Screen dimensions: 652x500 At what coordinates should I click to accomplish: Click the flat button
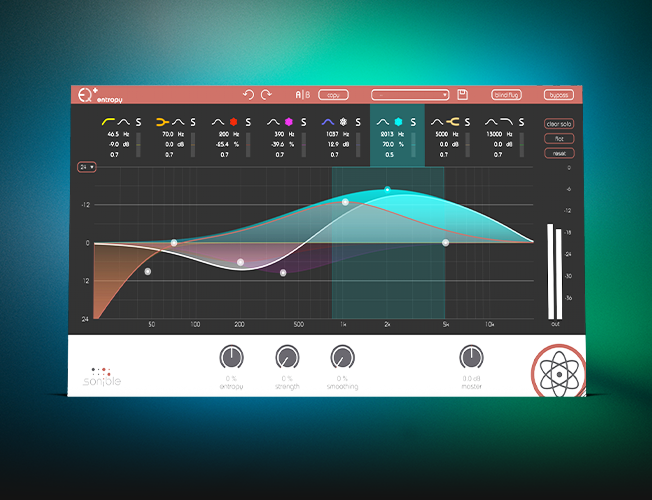tap(559, 138)
